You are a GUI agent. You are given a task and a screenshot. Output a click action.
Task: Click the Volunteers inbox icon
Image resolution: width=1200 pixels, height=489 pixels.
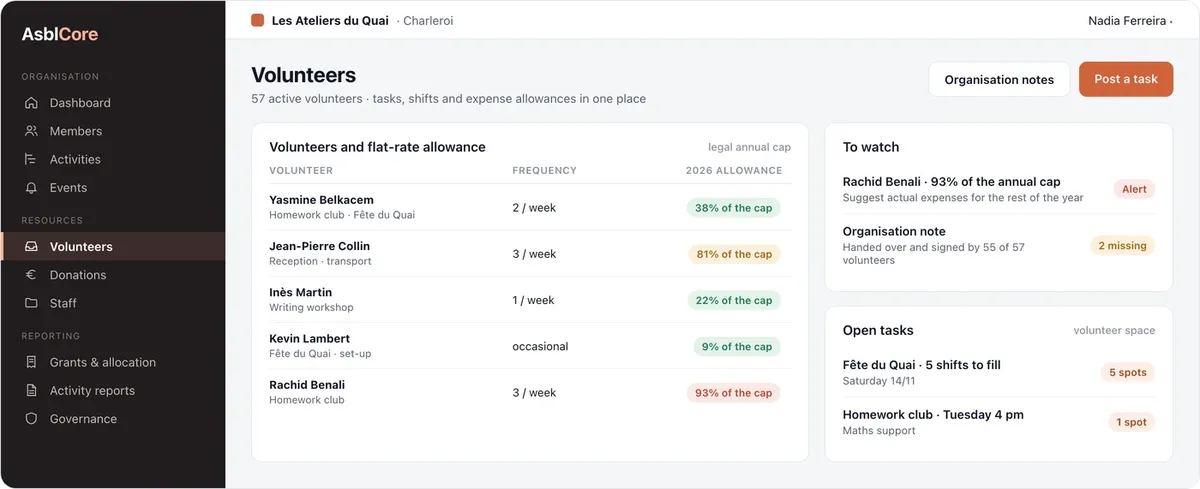[x=31, y=246]
